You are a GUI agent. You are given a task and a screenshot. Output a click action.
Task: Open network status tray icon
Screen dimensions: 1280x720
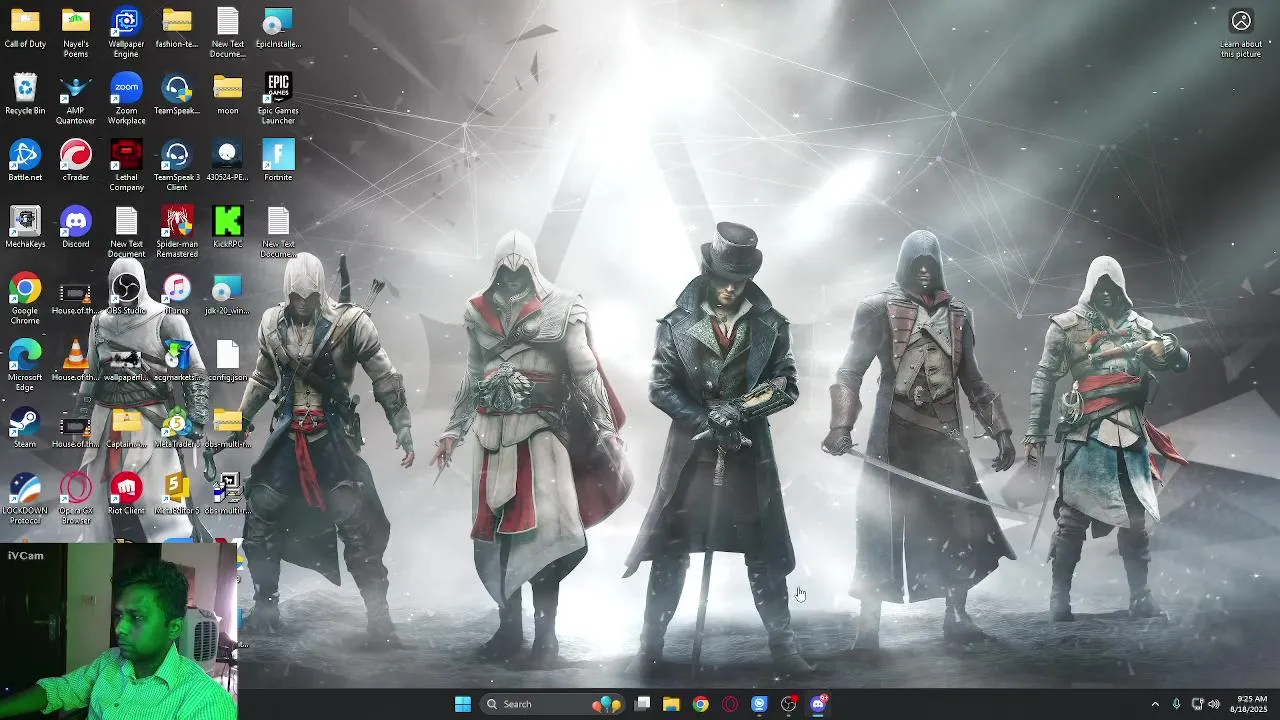click(x=1197, y=704)
